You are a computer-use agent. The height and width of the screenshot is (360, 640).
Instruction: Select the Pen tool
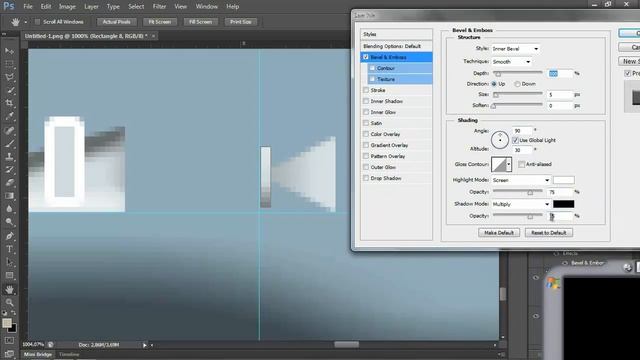click(9, 236)
